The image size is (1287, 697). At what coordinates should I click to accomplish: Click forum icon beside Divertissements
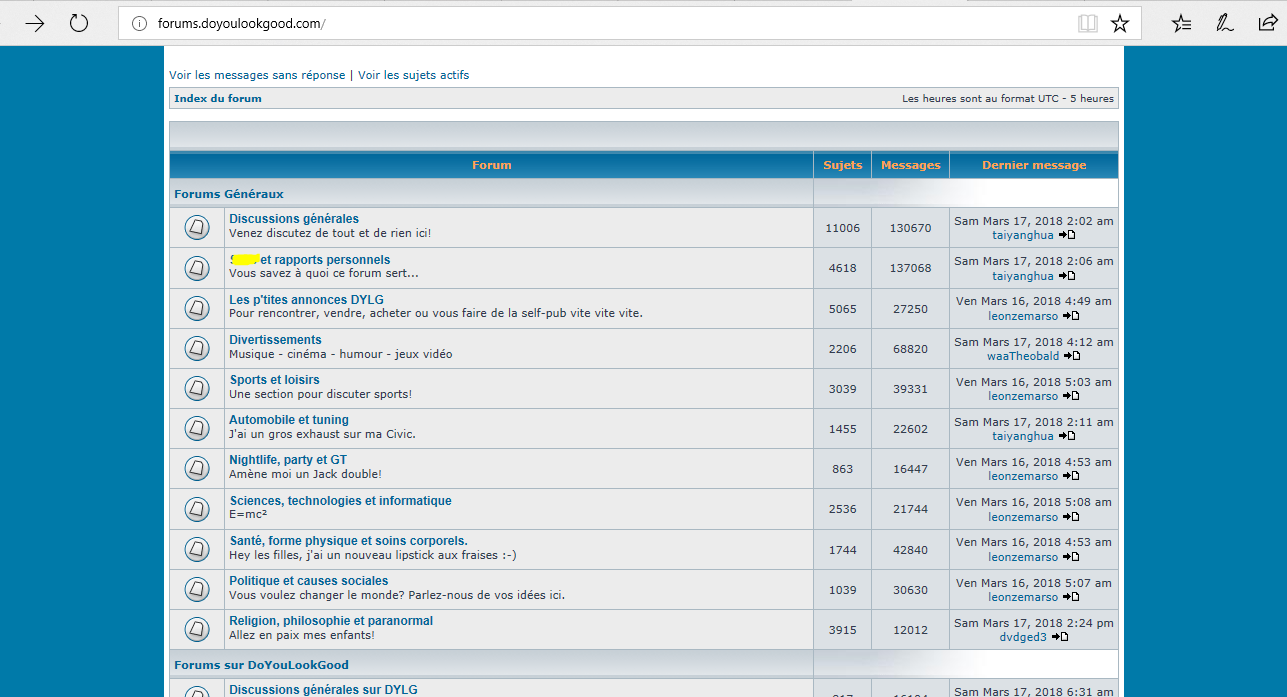coord(197,349)
